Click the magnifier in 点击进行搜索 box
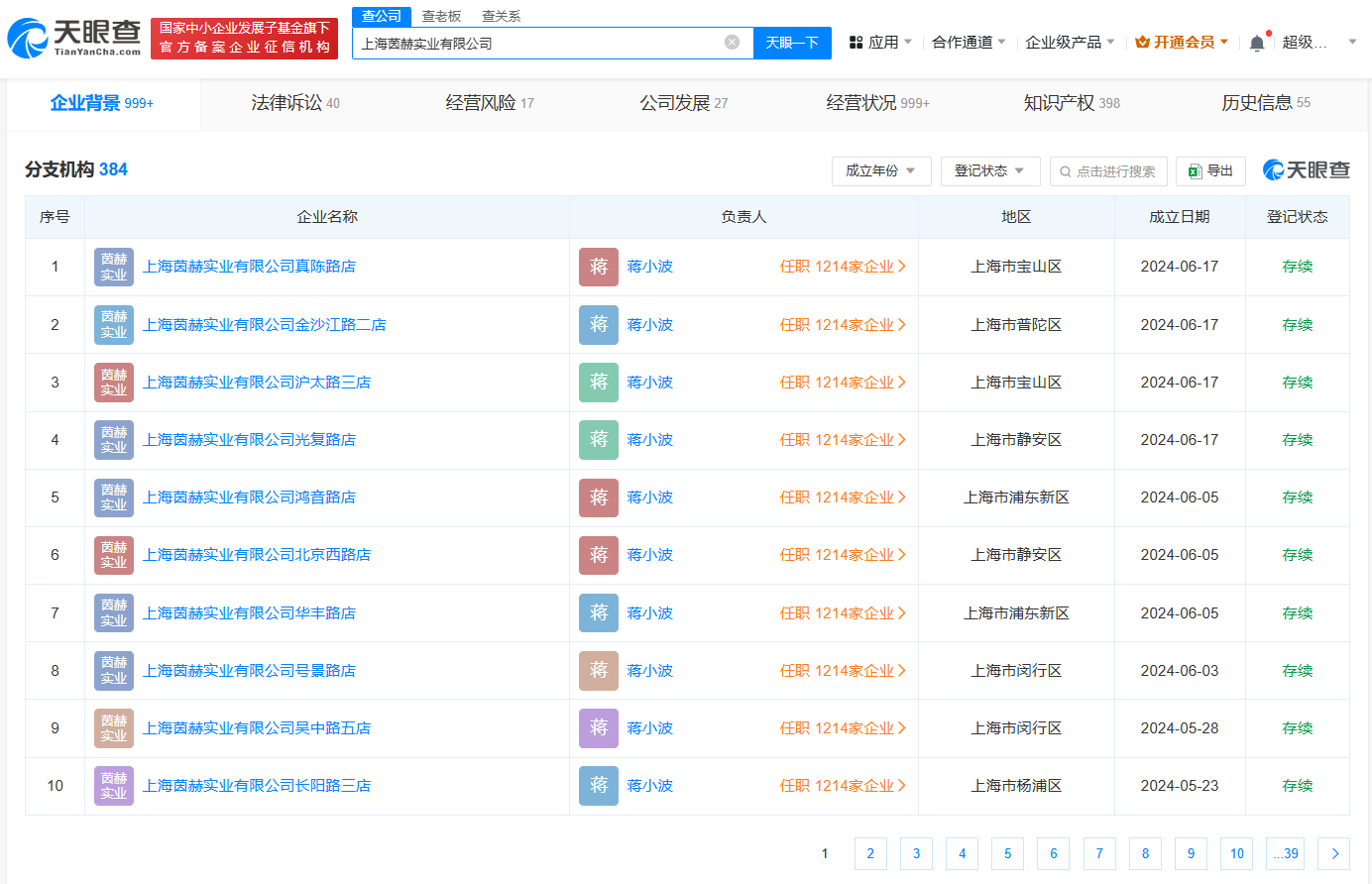 [x=1065, y=170]
